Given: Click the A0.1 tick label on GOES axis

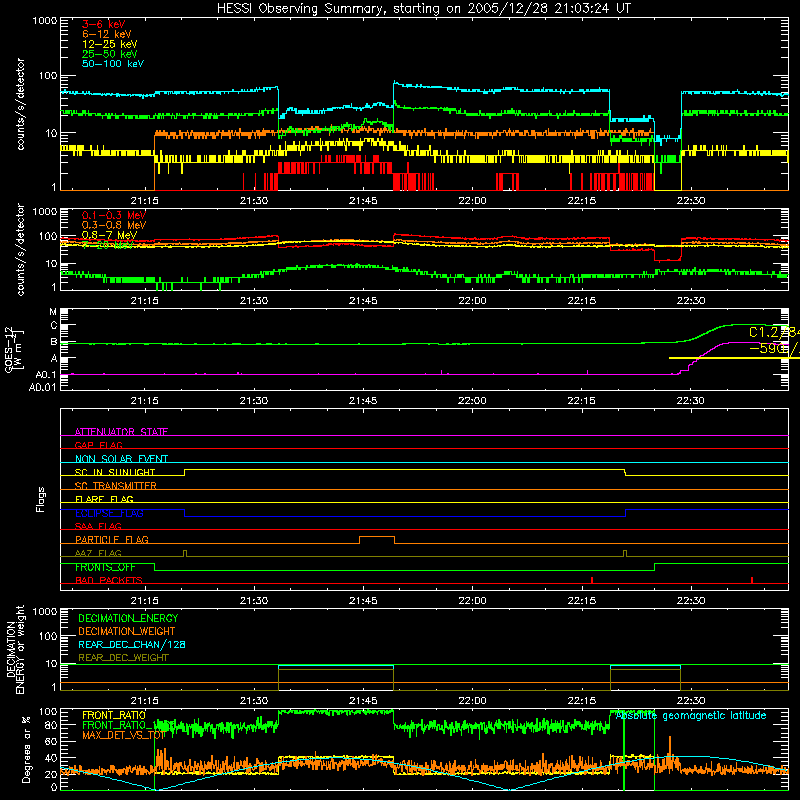Looking at the screenshot, I should tap(46, 375).
